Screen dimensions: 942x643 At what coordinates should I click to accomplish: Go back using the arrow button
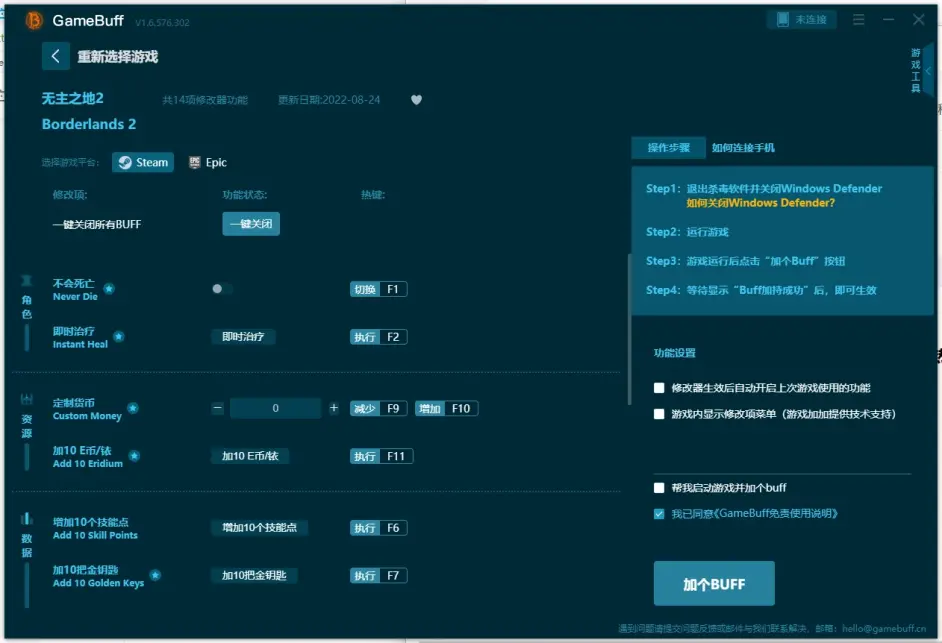pos(56,56)
